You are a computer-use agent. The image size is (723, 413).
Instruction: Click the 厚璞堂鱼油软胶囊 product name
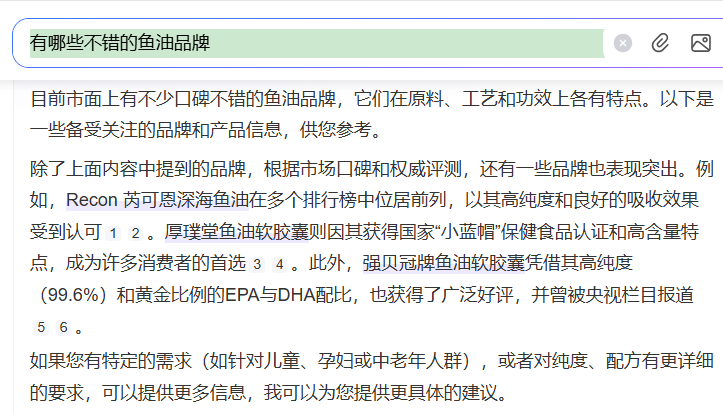click(x=232, y=232)
